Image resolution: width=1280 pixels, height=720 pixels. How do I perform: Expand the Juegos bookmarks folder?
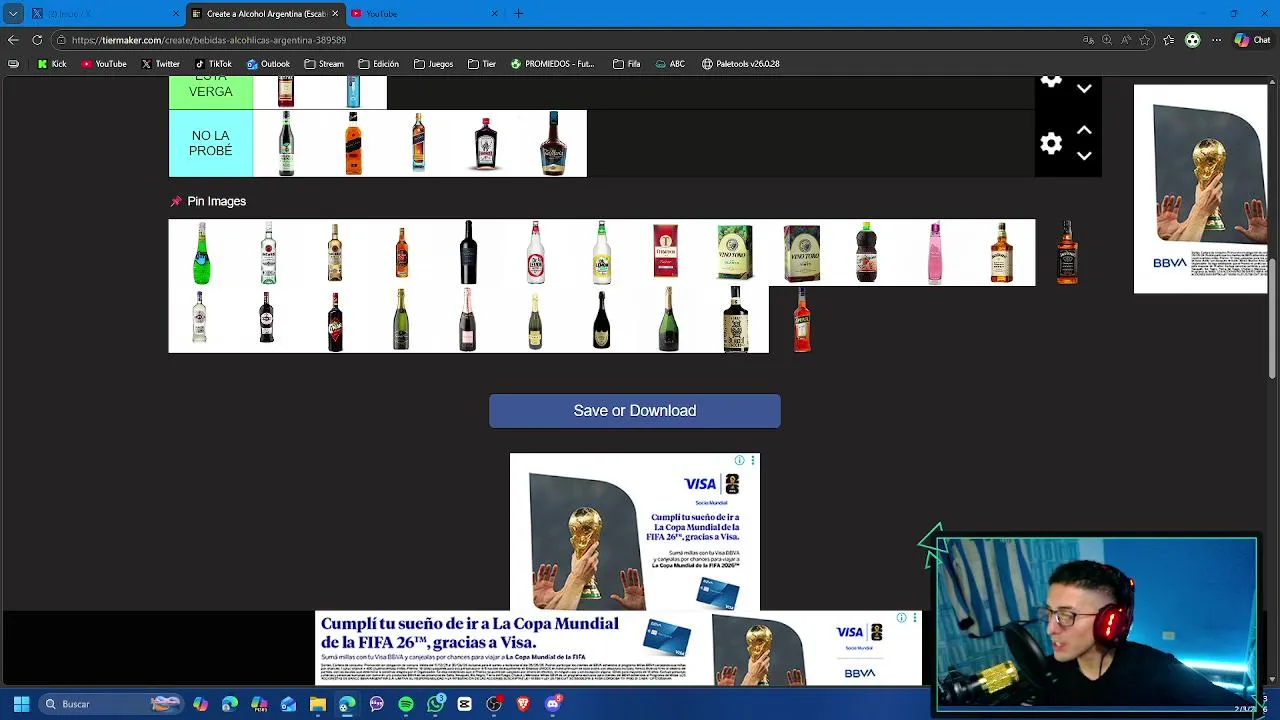pyautogui.click(x=434, y=64)
